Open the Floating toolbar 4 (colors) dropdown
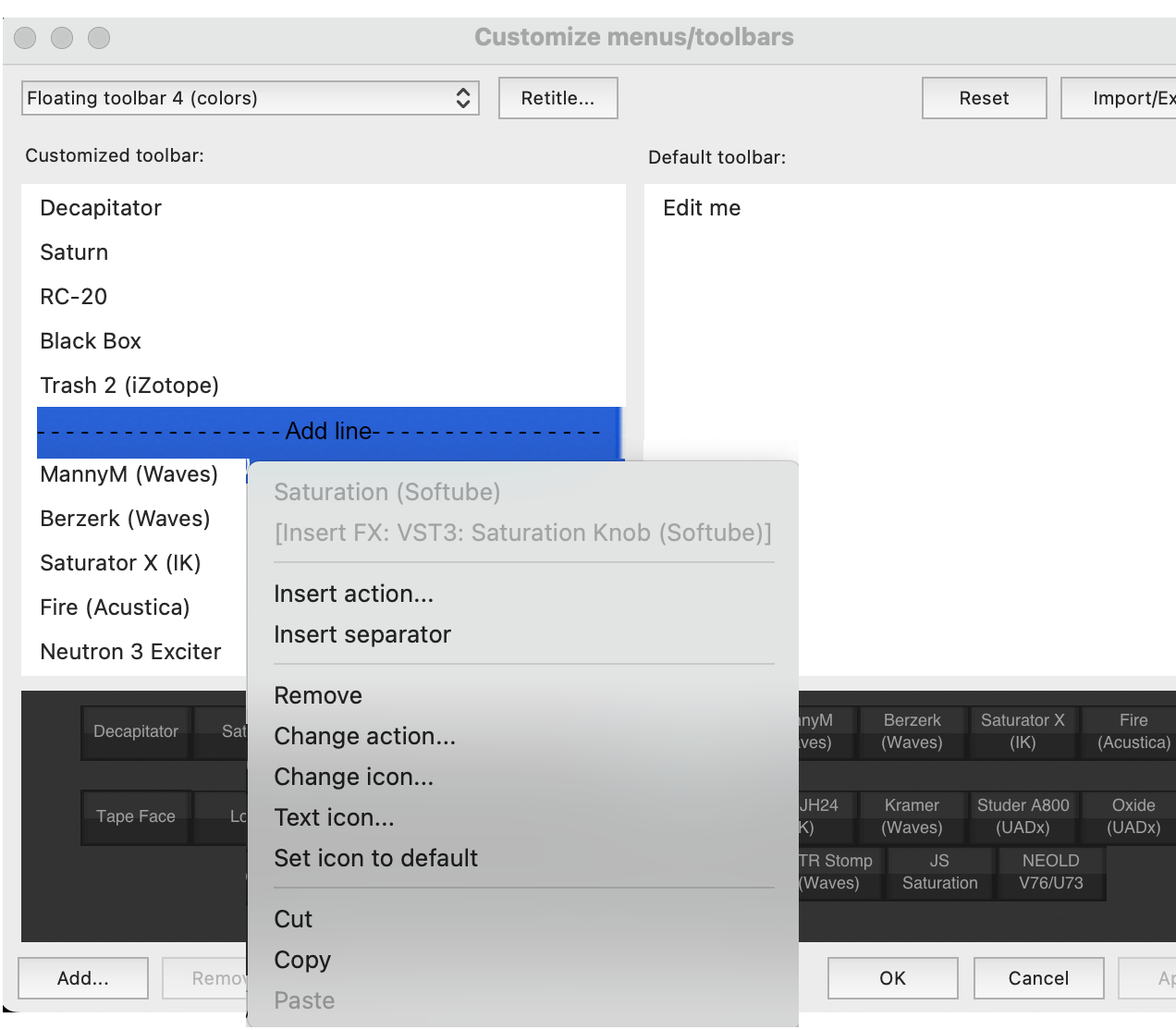1176x1030 pixels. point(250,98)
